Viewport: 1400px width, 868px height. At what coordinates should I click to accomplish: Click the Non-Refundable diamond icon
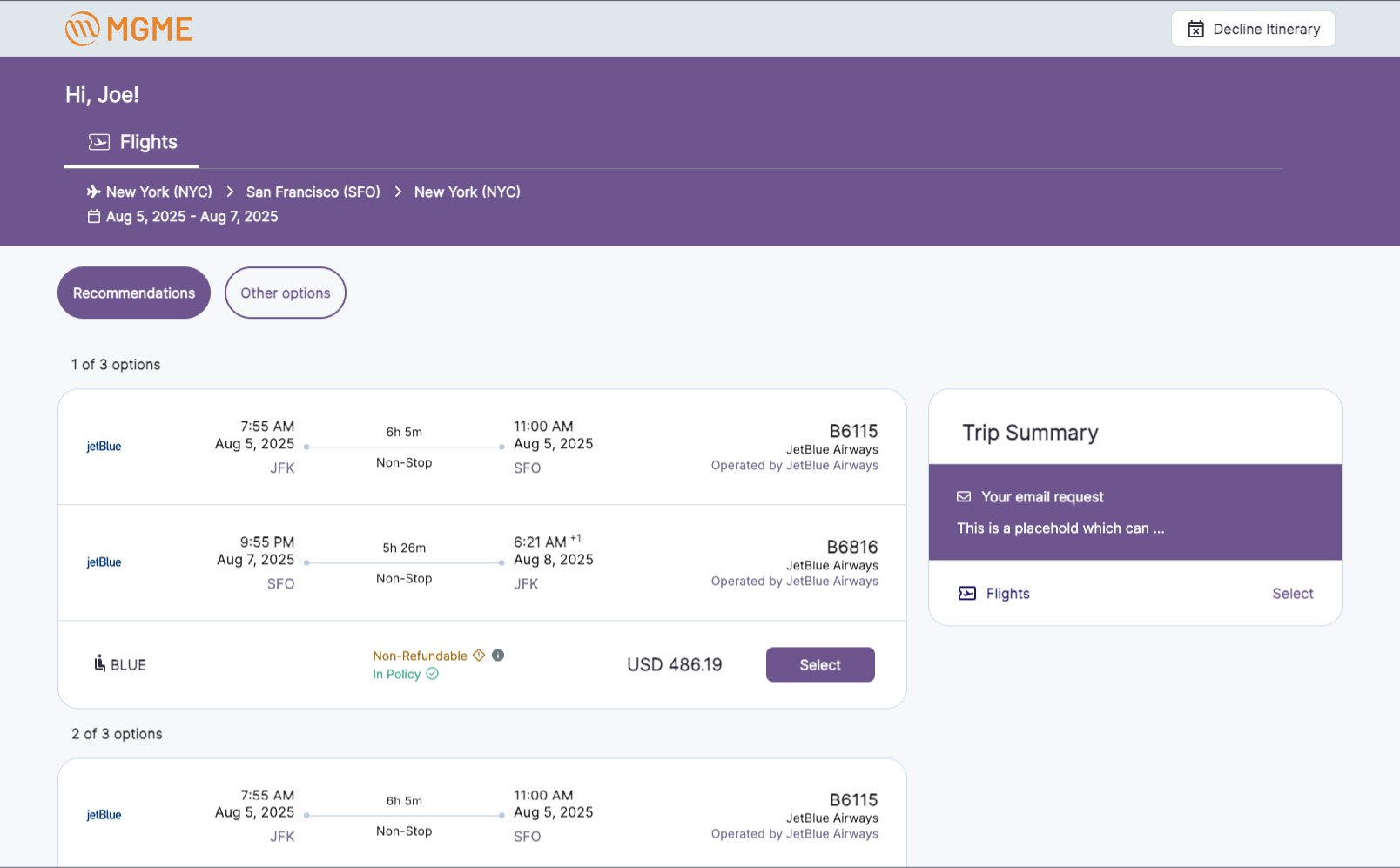(479, 655)
